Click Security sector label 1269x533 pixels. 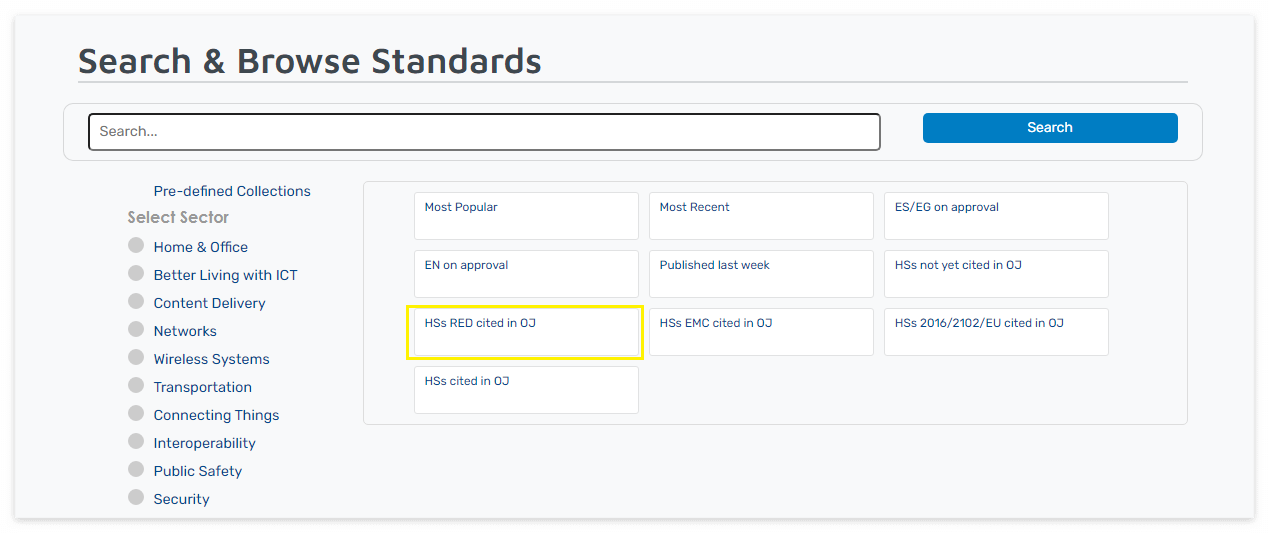182,499
